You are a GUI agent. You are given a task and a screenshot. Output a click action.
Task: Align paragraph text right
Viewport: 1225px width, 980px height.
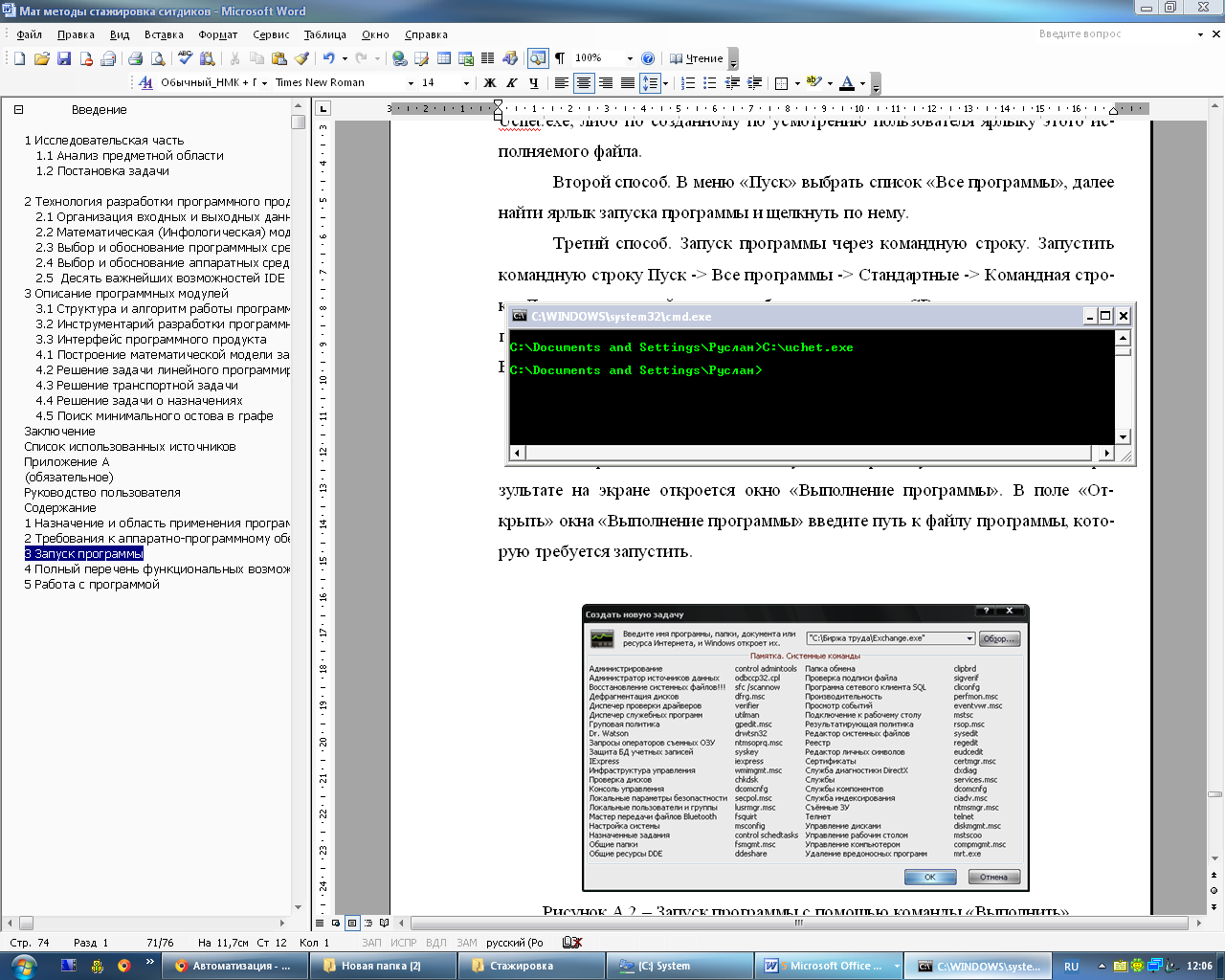coord(605,83)
